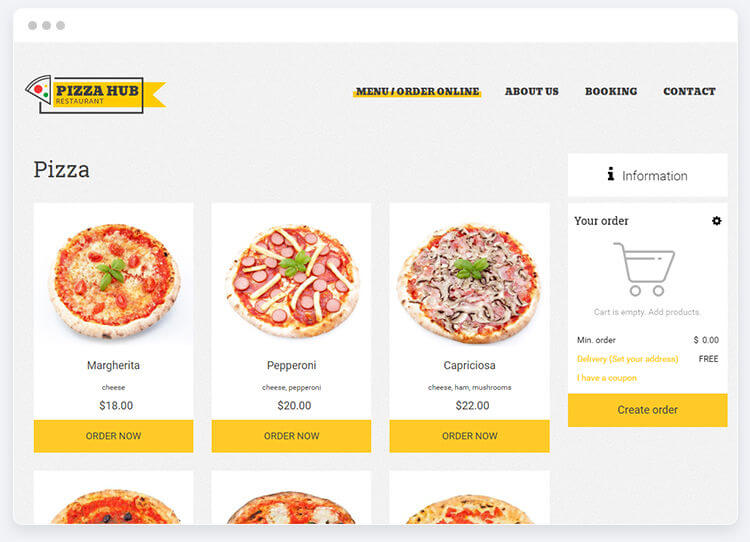
Task: Click 'I have a coupon' link
Action: pyautogui.click(x=607, y=378)
